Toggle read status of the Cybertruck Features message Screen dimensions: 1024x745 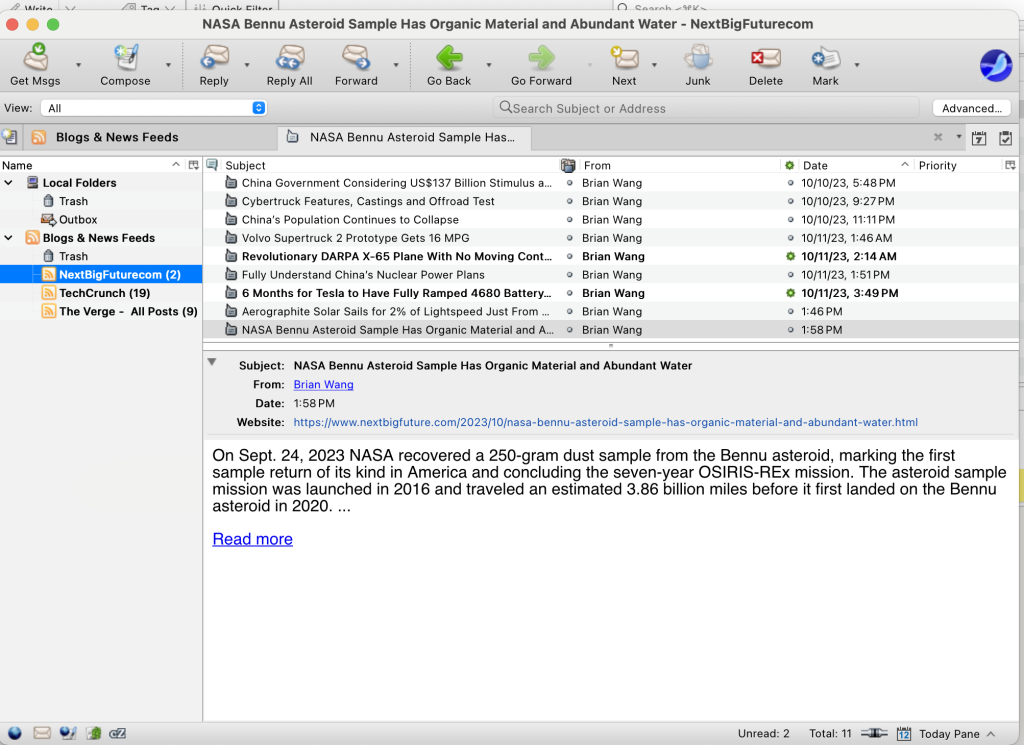pyautogui.click(x=790, y=202)
